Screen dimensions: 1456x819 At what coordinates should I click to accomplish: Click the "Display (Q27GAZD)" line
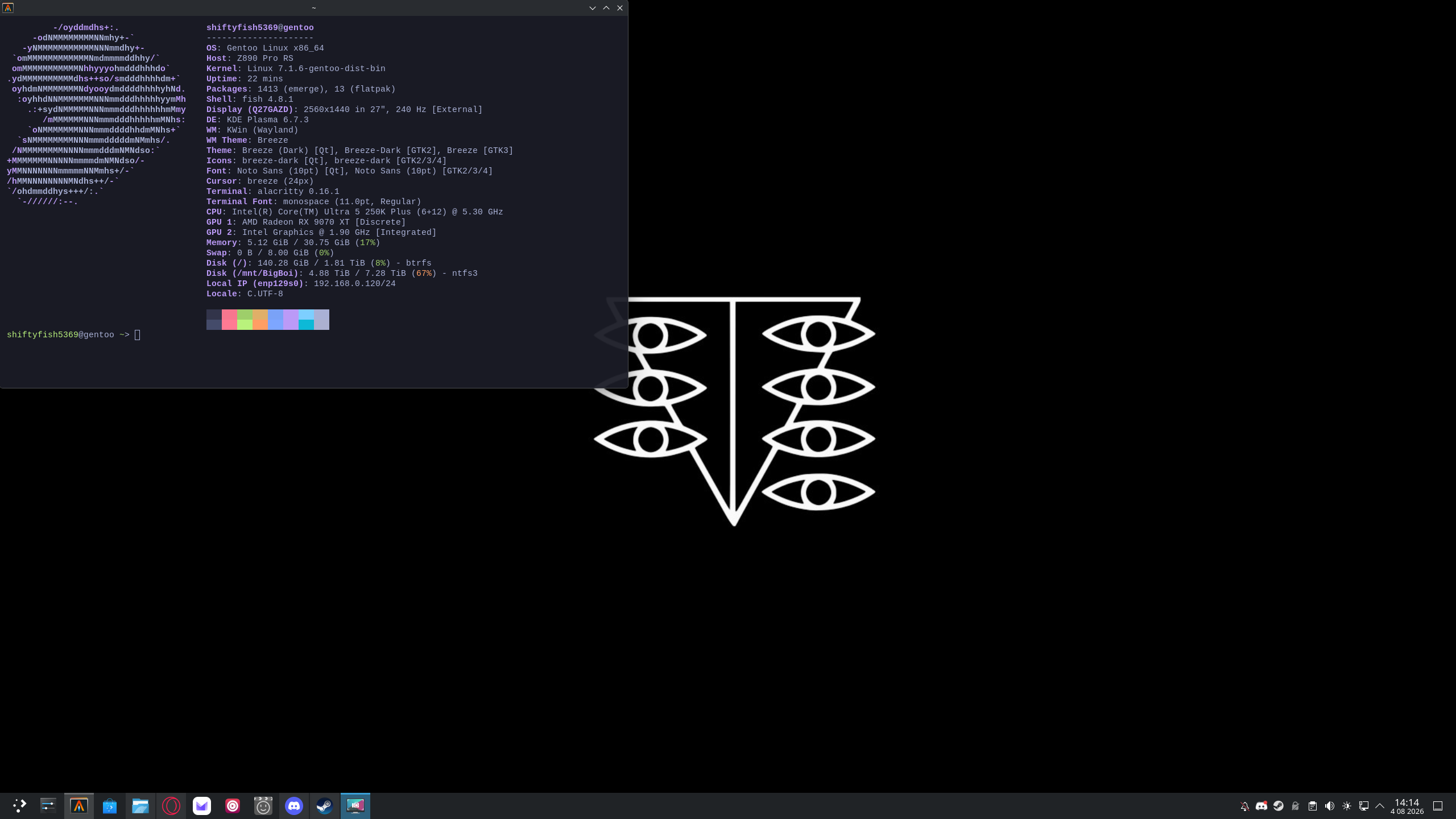pyautogui.click(x=345, y=110)
